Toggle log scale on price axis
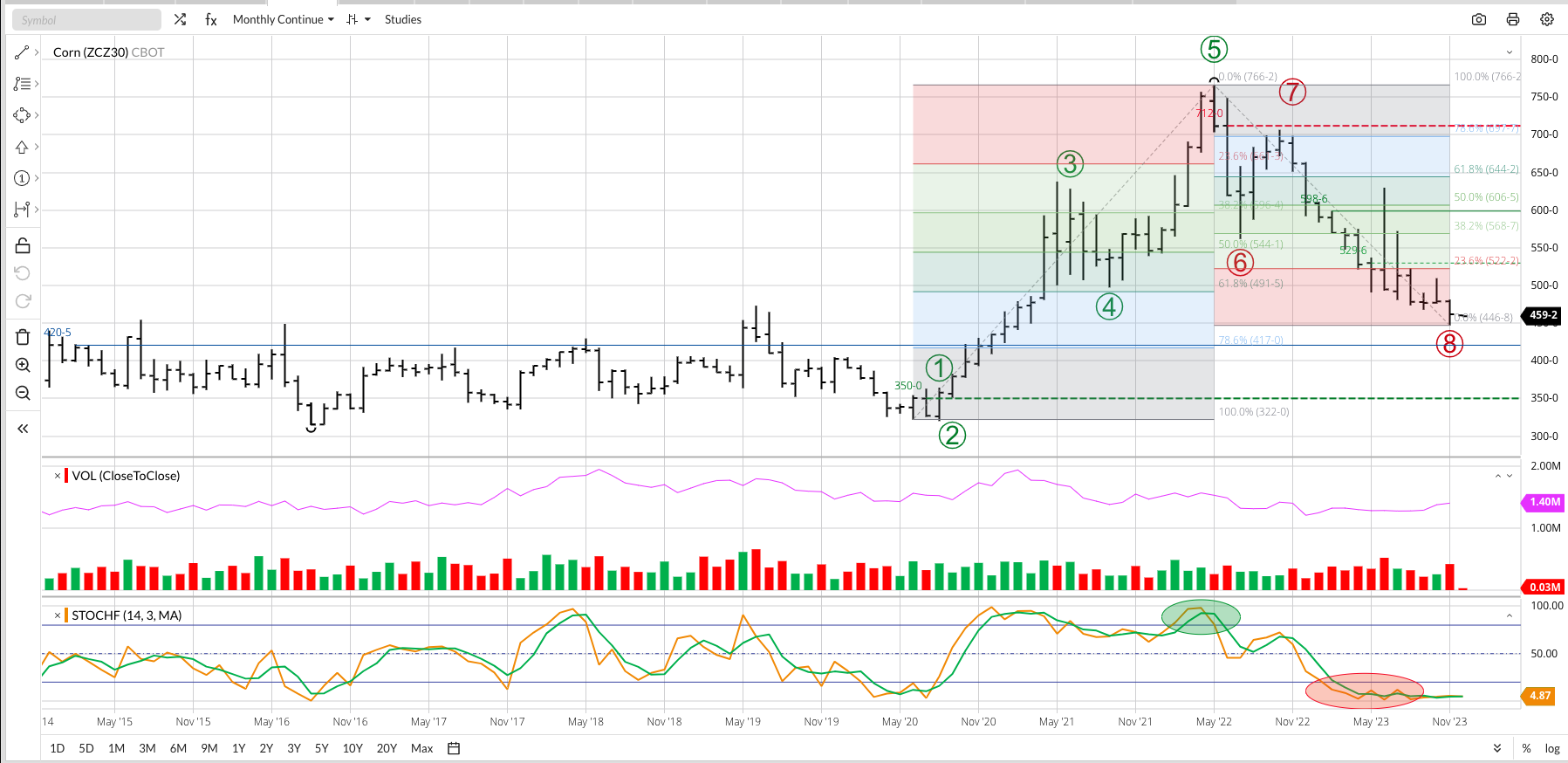 click(1552, 748)
